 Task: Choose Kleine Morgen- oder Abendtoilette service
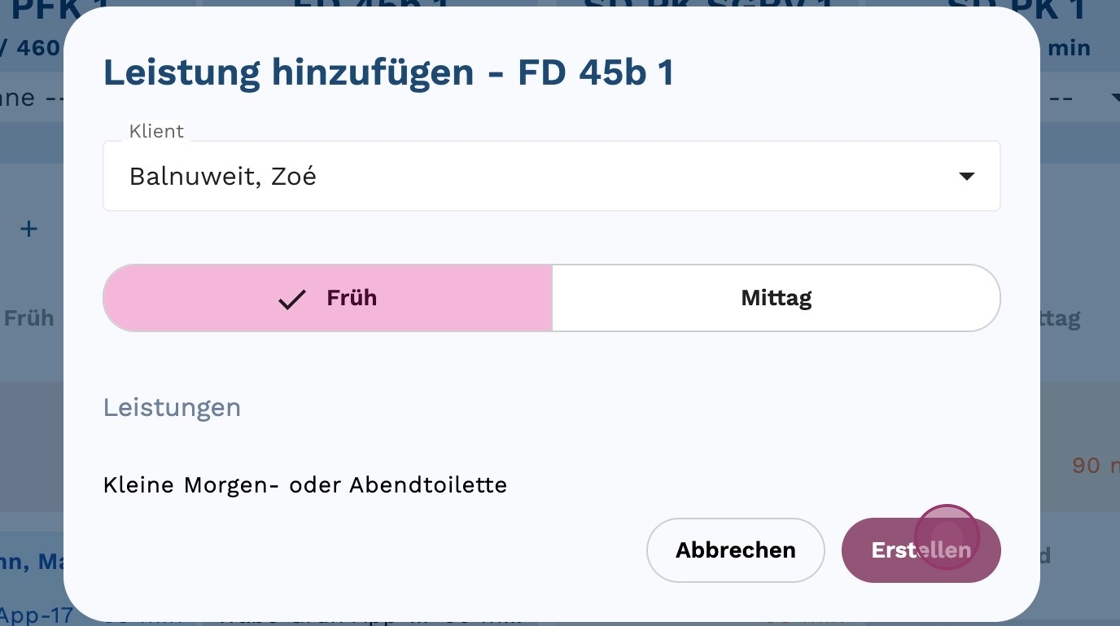305,485
